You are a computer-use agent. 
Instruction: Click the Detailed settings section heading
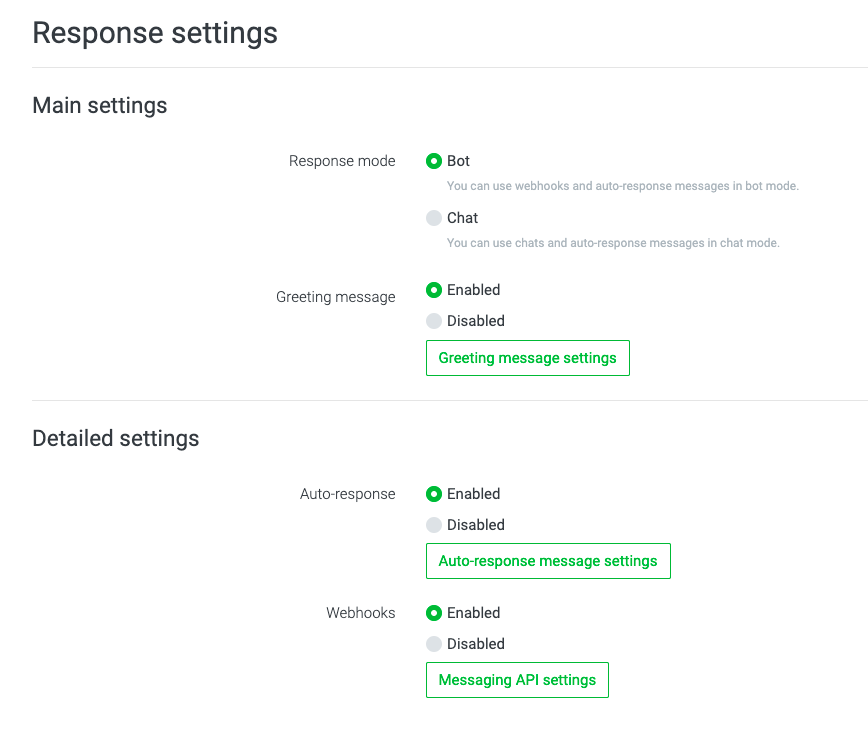coord(116,438)
